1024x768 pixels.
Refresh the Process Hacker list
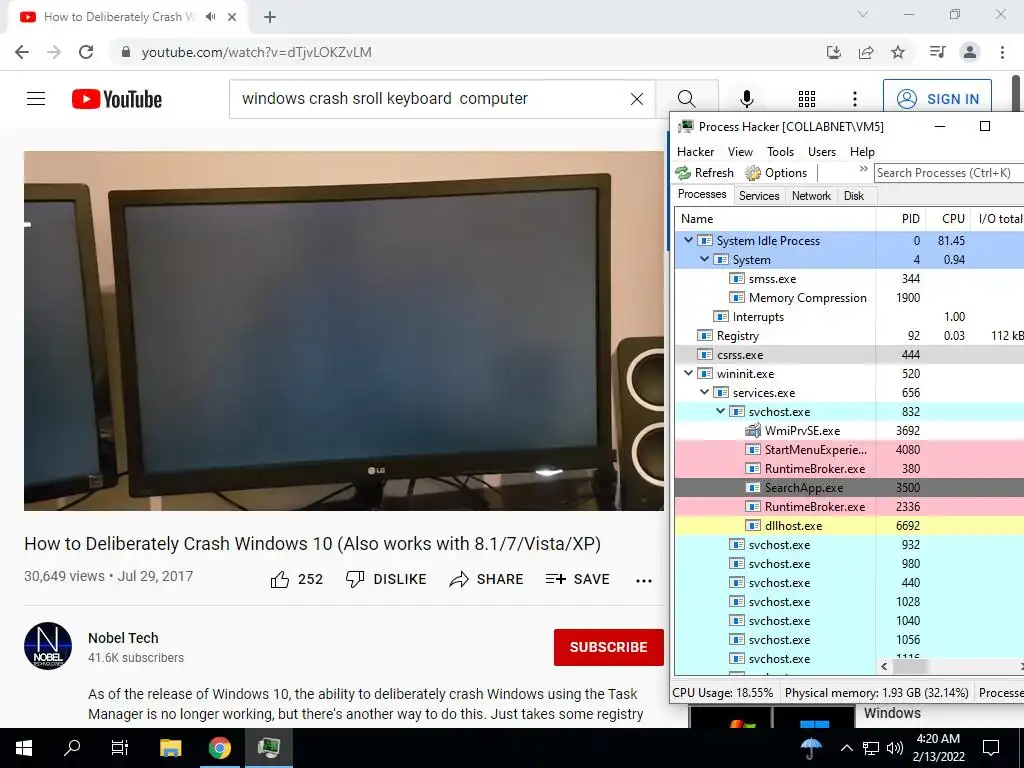tap(705, 173)
